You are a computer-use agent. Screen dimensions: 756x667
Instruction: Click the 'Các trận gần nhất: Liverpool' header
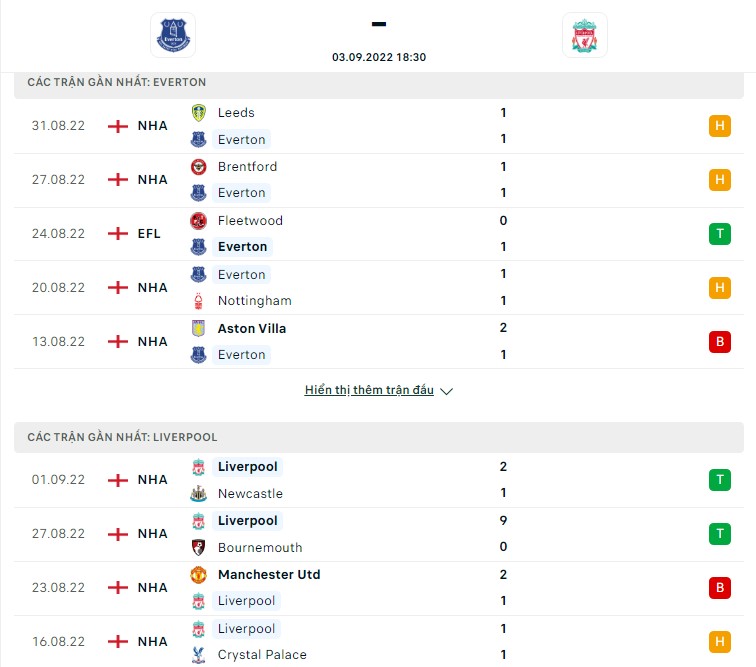coord(378,437)
